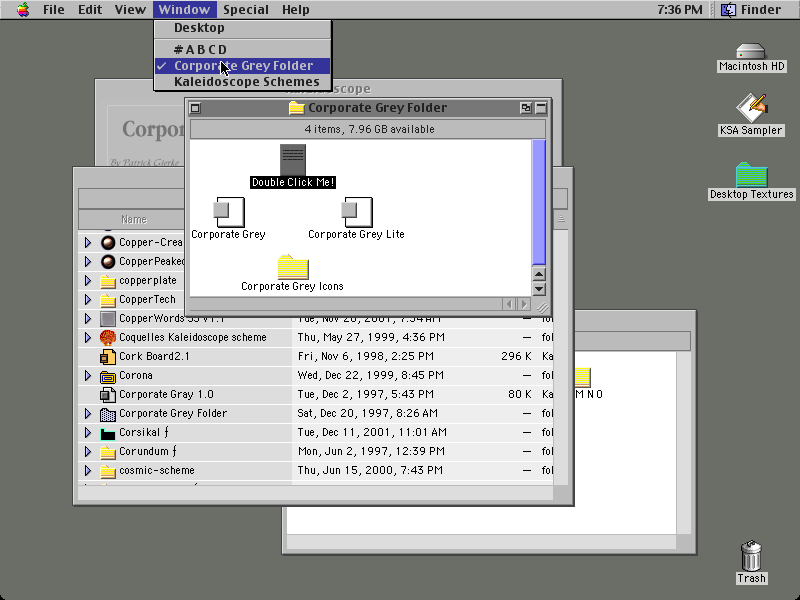
Task: Expand the Copper-Crea folder triangle
Action: pyautogui.click(x=88, y=242)
